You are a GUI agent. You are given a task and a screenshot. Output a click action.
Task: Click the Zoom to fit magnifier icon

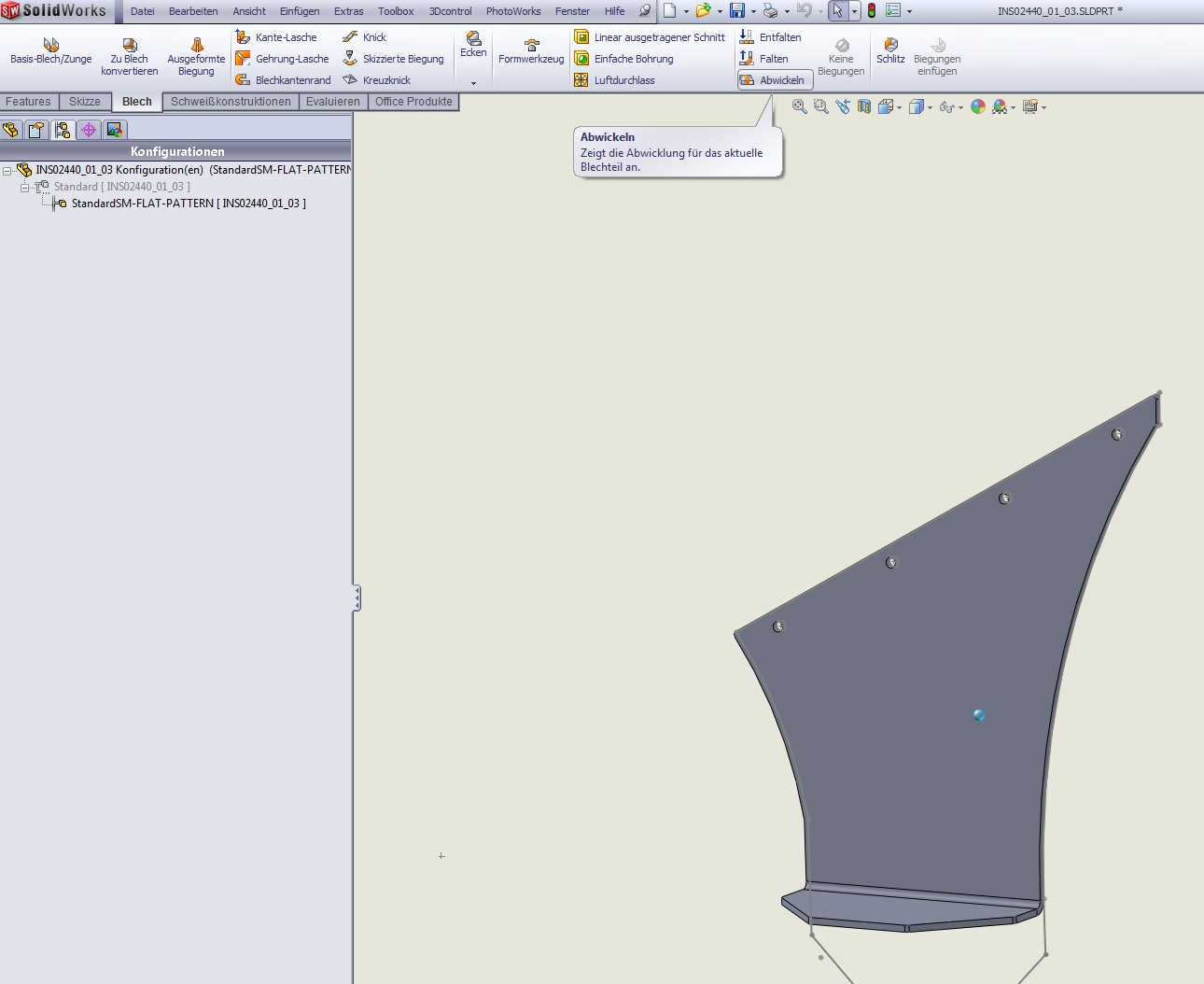(x=800, y=107)
